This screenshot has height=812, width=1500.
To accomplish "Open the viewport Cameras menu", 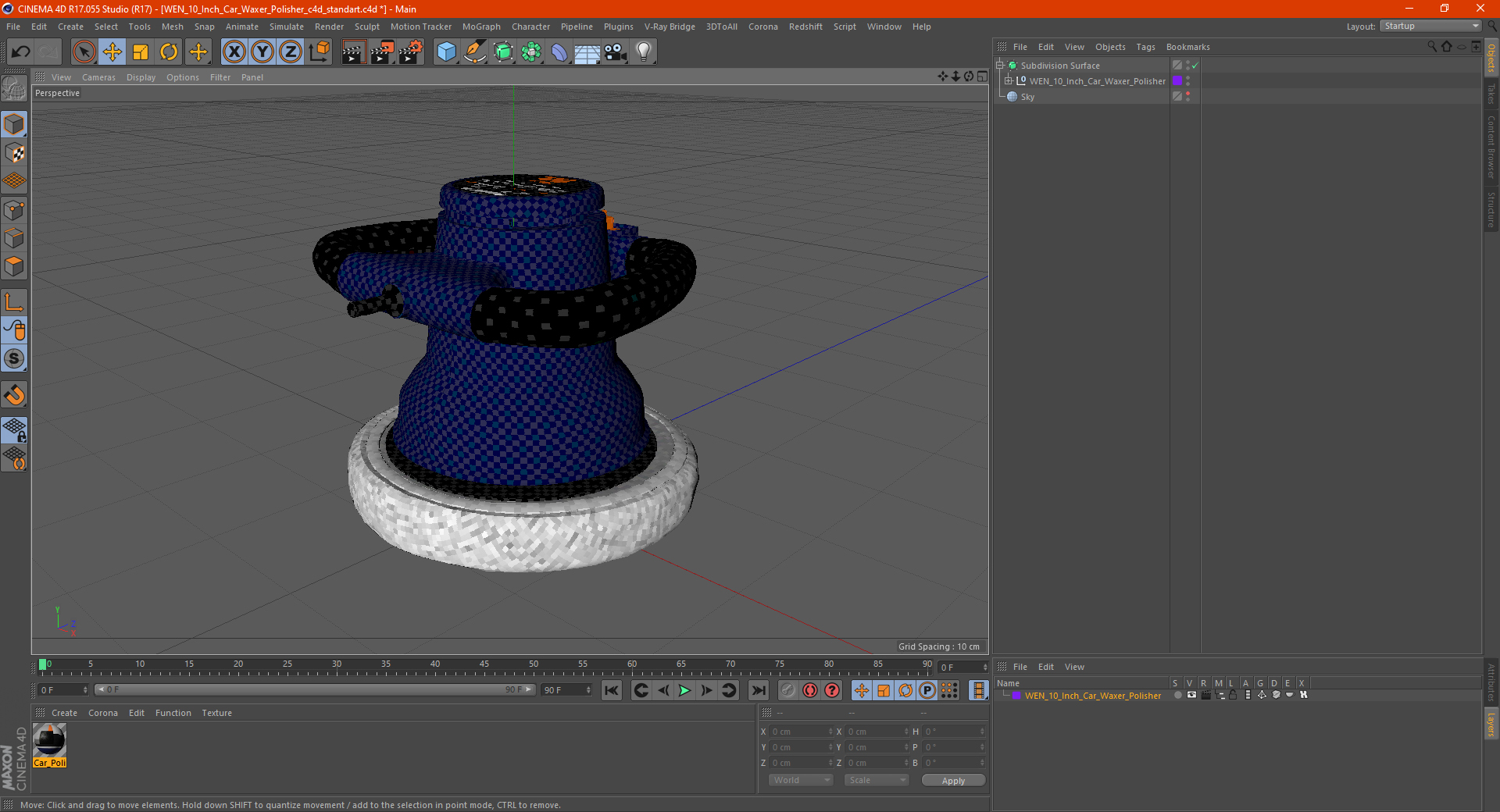I will coord(98,77).
